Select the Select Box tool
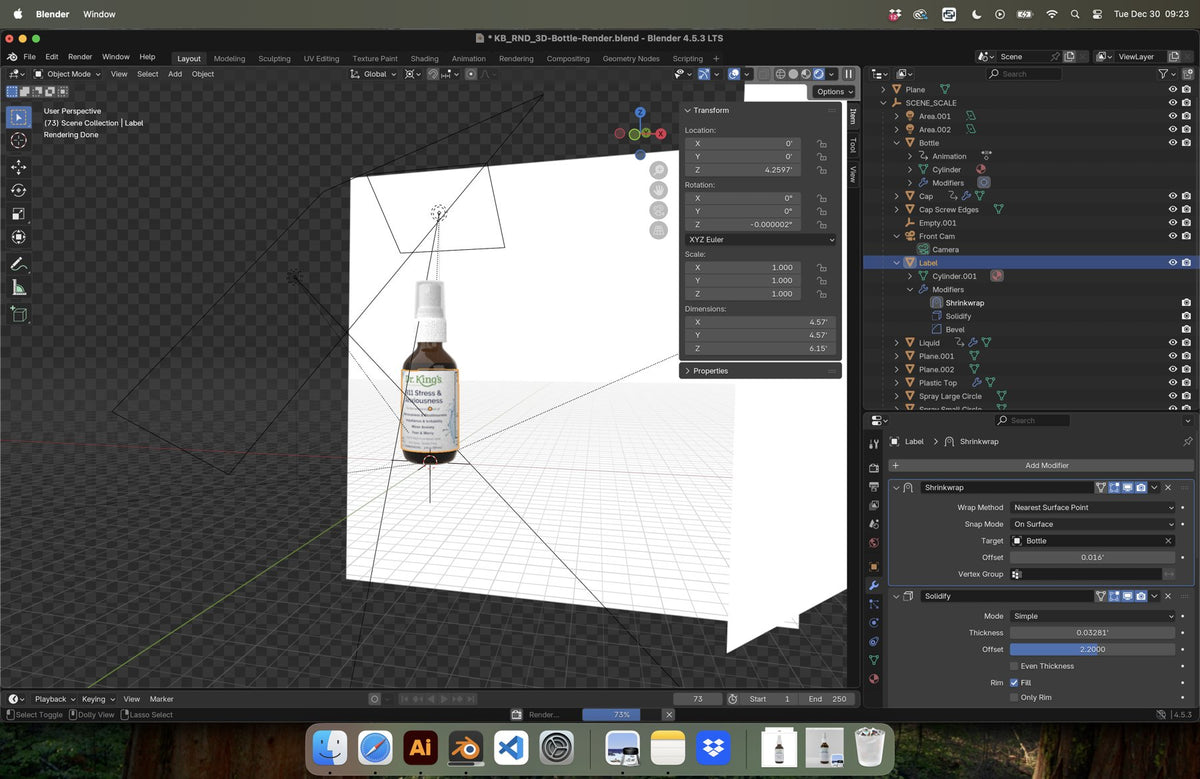The width and height of the screenshot is (1200, 779). click(x=18, y=117)
